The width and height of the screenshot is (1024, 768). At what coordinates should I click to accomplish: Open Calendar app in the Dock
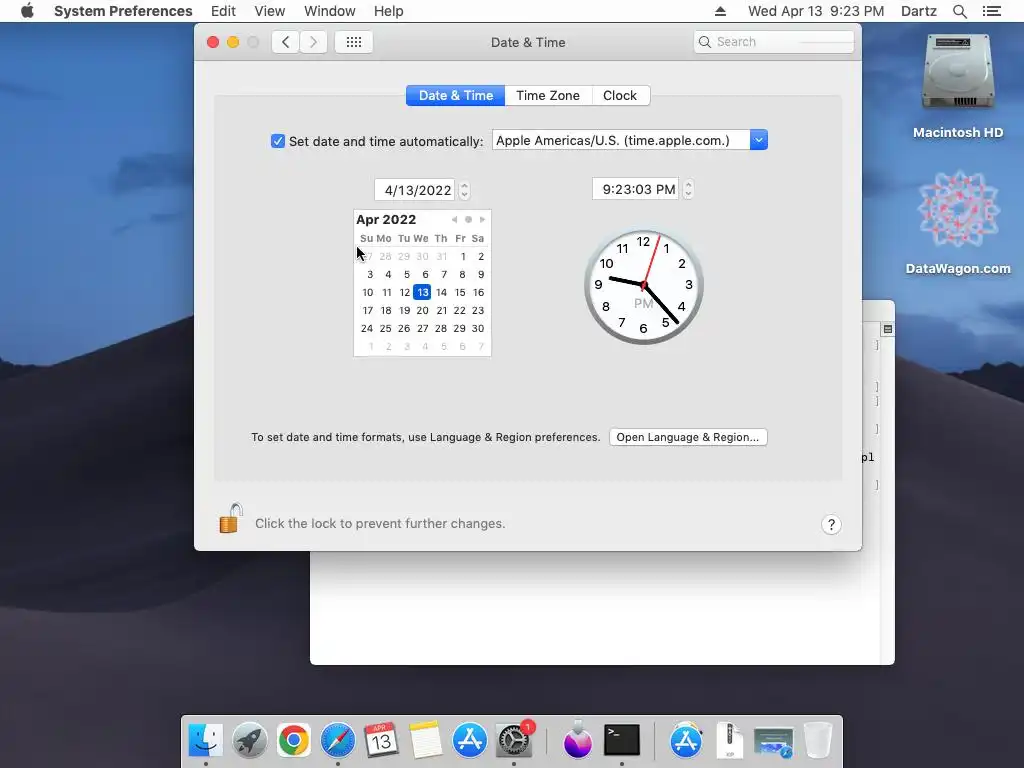(381, 740)
